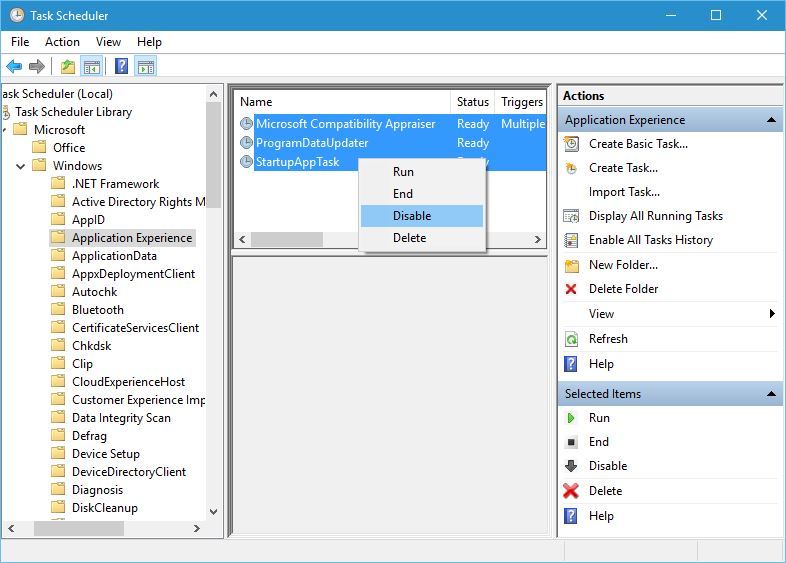Toggle the Show/Hide Console Tree toolbar icon

point(91,66)
